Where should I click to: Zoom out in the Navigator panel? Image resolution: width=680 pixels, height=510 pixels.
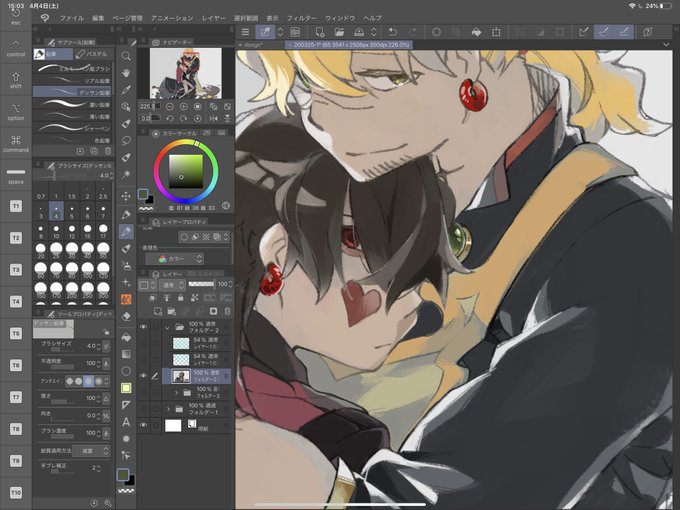[170, 107]
